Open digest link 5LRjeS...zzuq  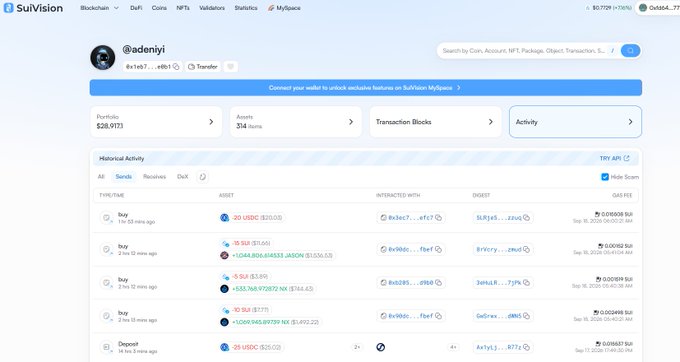499,218
